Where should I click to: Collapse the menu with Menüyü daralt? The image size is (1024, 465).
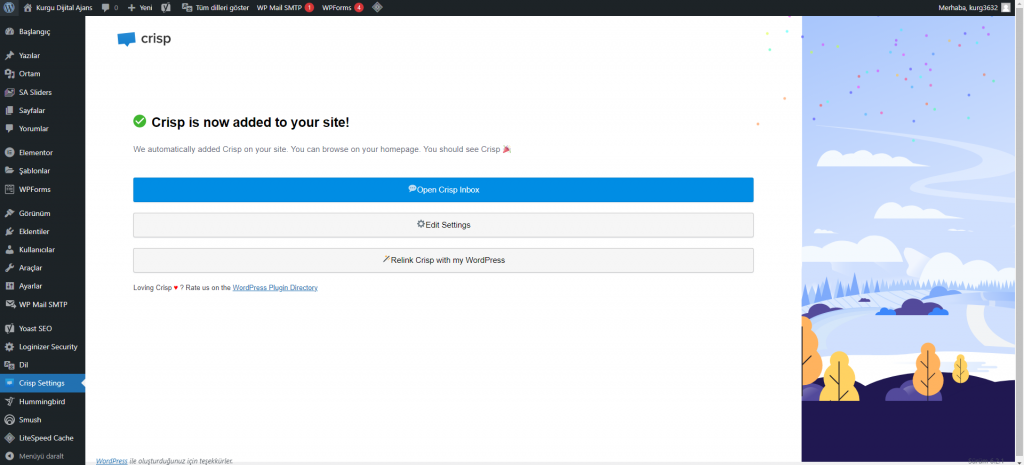click(x=42, y=456)
